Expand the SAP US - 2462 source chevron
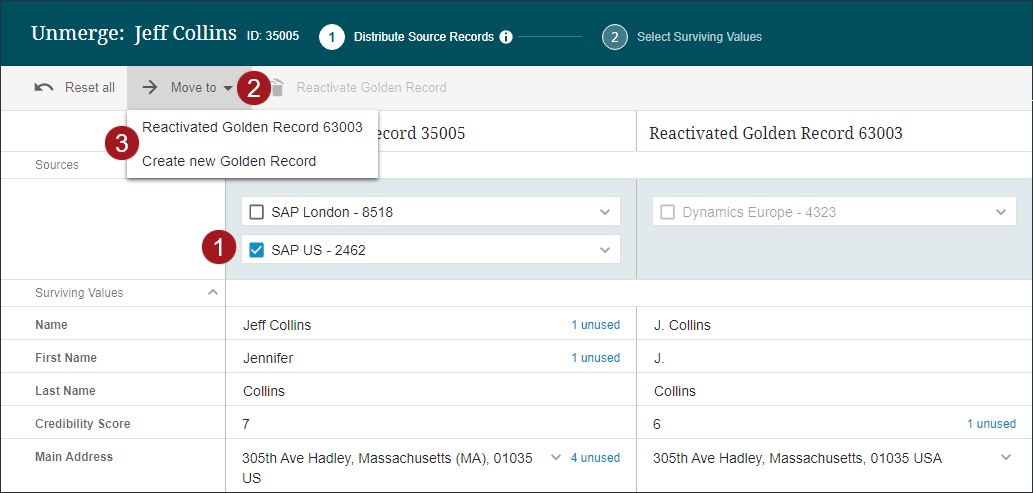 pyautogui.click(x=604, y=250)
